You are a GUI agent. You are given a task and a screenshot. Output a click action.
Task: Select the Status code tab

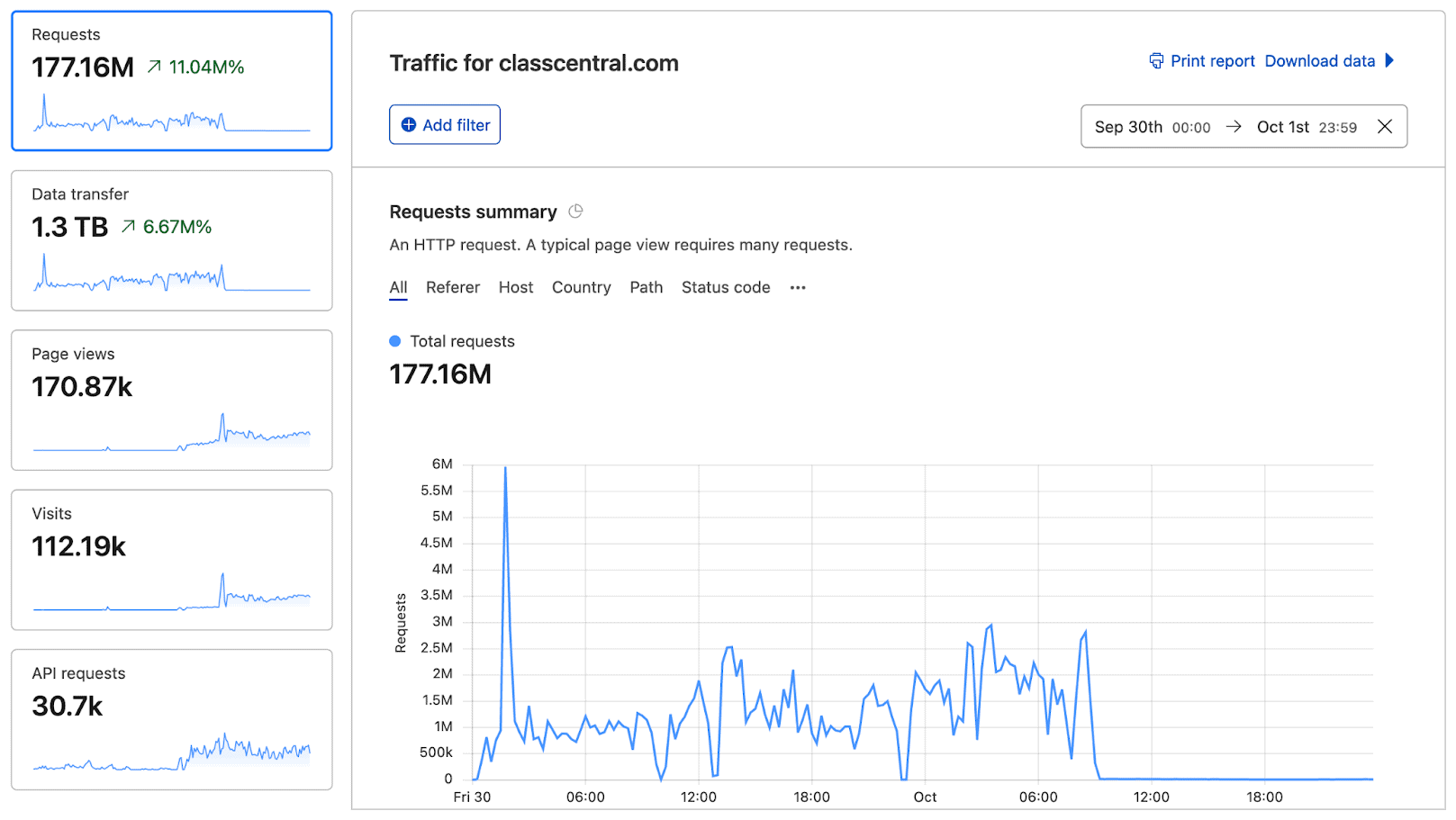[x=725, y=288]
